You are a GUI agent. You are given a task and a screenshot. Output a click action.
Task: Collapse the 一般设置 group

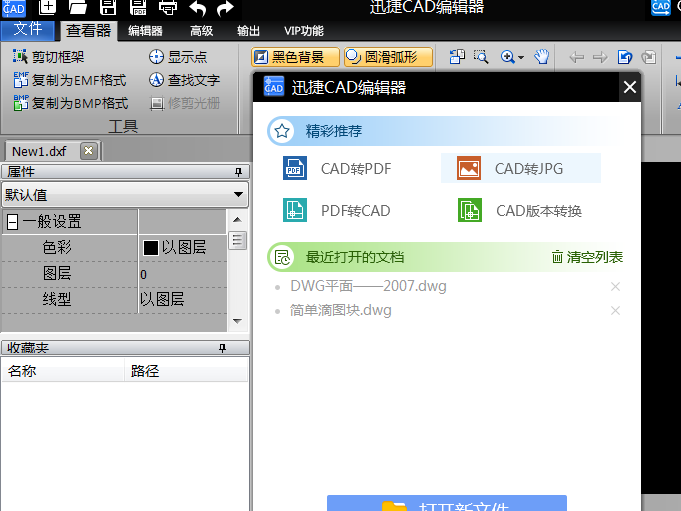pyautogui.click(x=13, y=222)
